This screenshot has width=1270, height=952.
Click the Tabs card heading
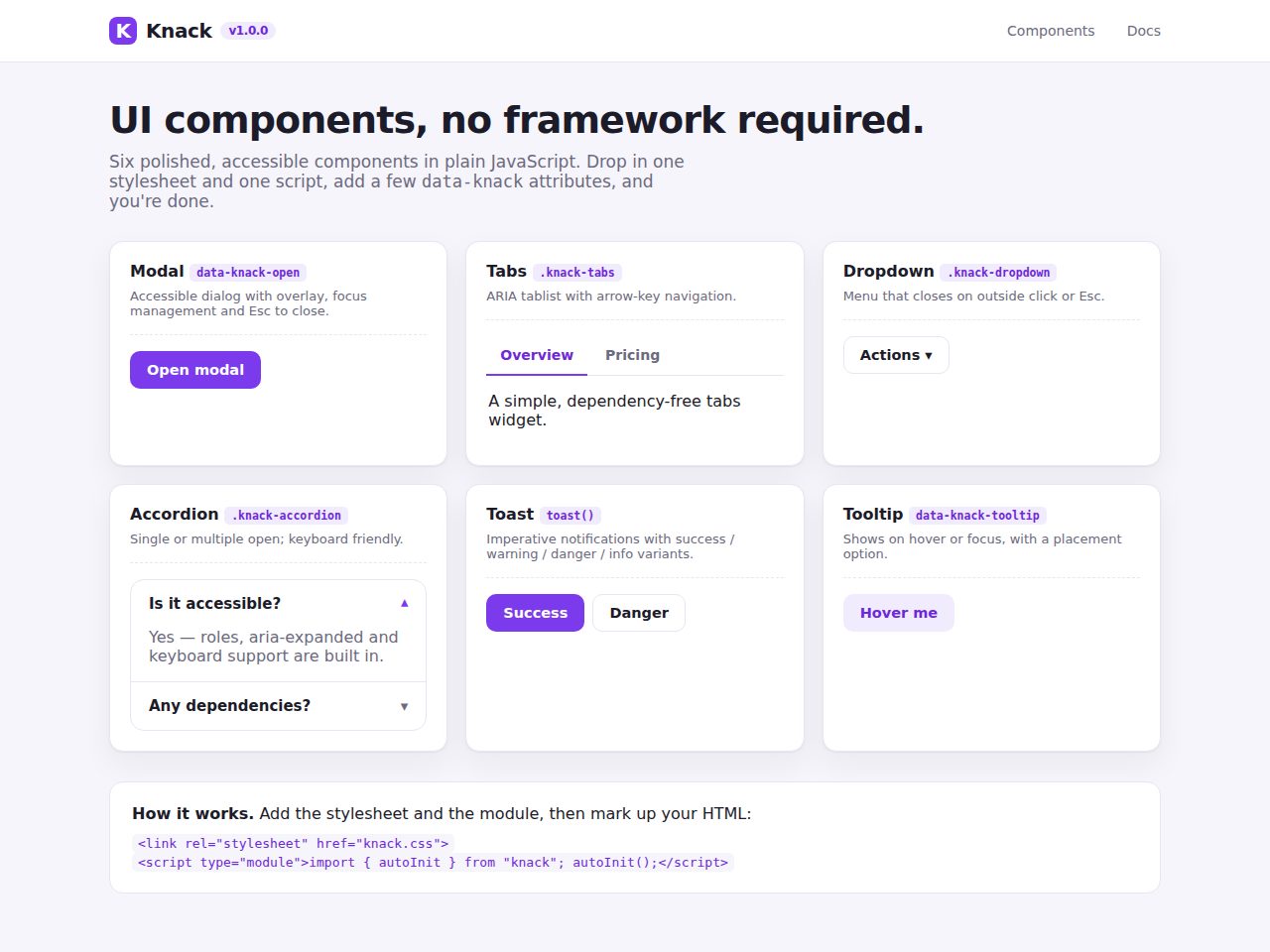[506, 272]
